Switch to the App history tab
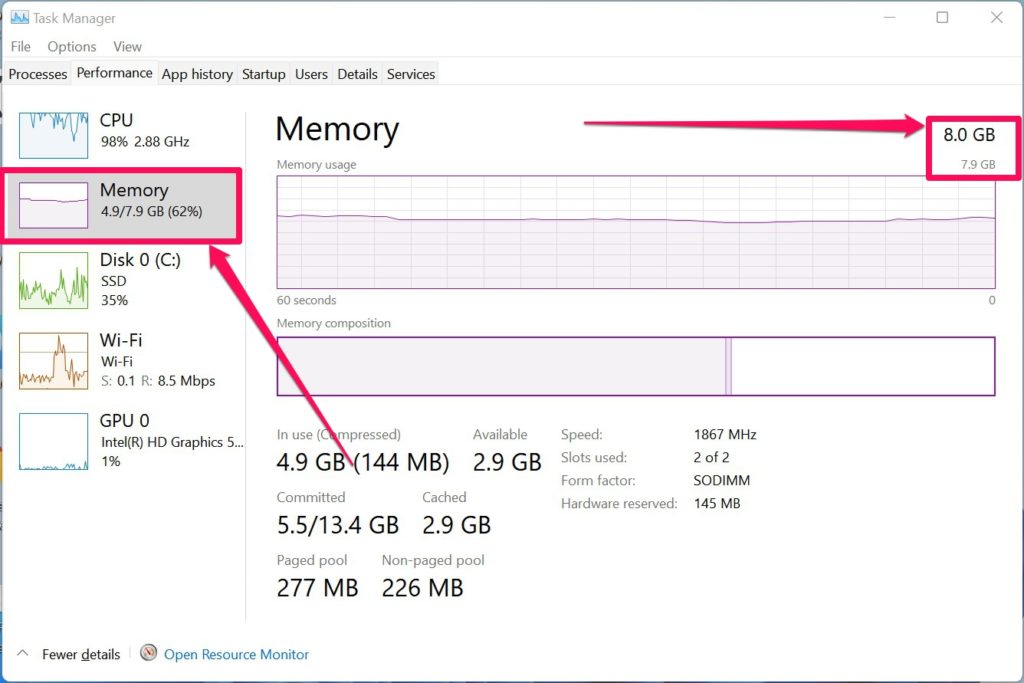The width and height of the screenshot is (1024, 683). 197,74
